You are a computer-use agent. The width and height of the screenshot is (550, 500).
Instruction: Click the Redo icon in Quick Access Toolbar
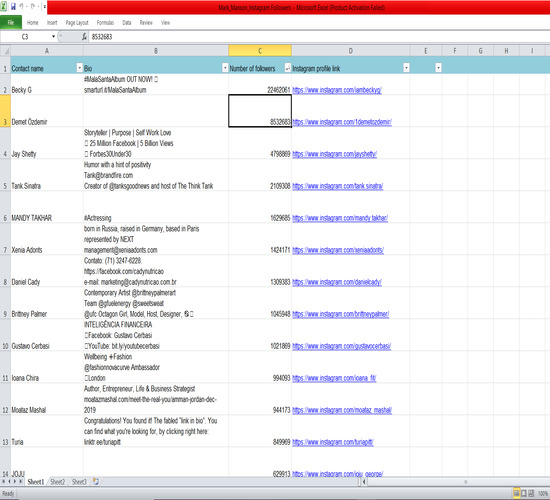click(33, 6)
